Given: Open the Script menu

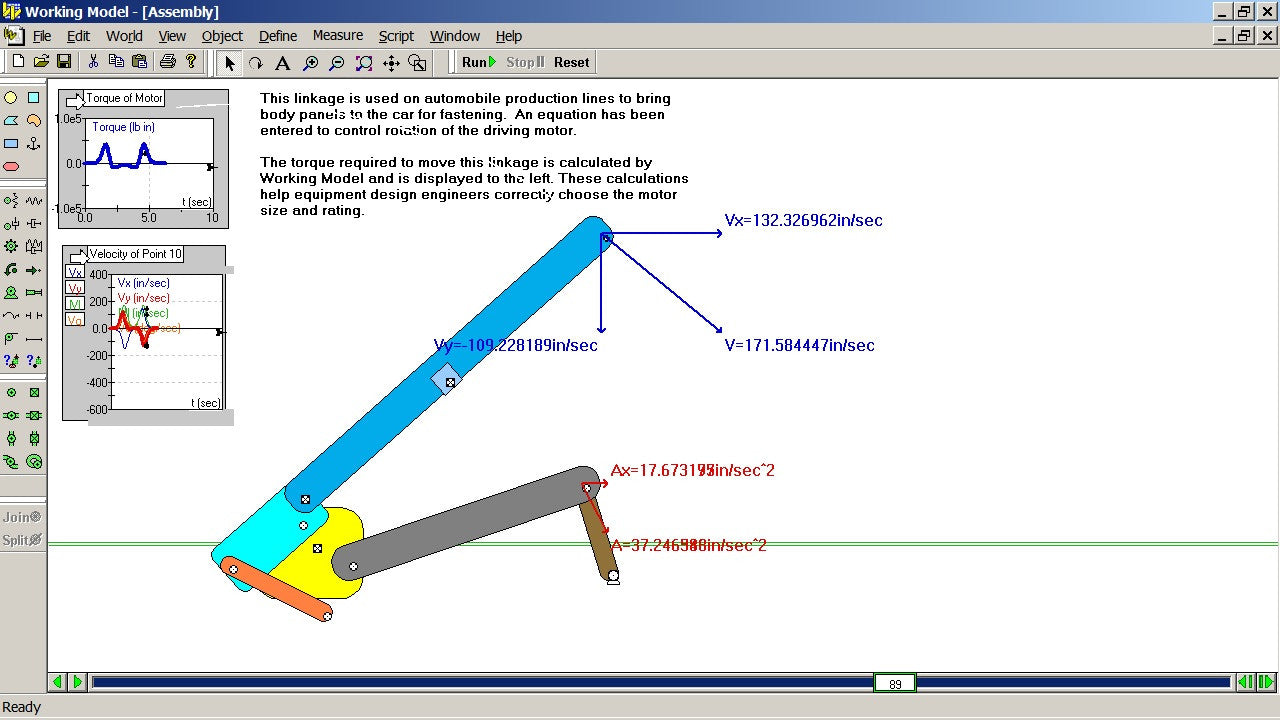Looking at the screenshot, I should [x=396, y=36].
